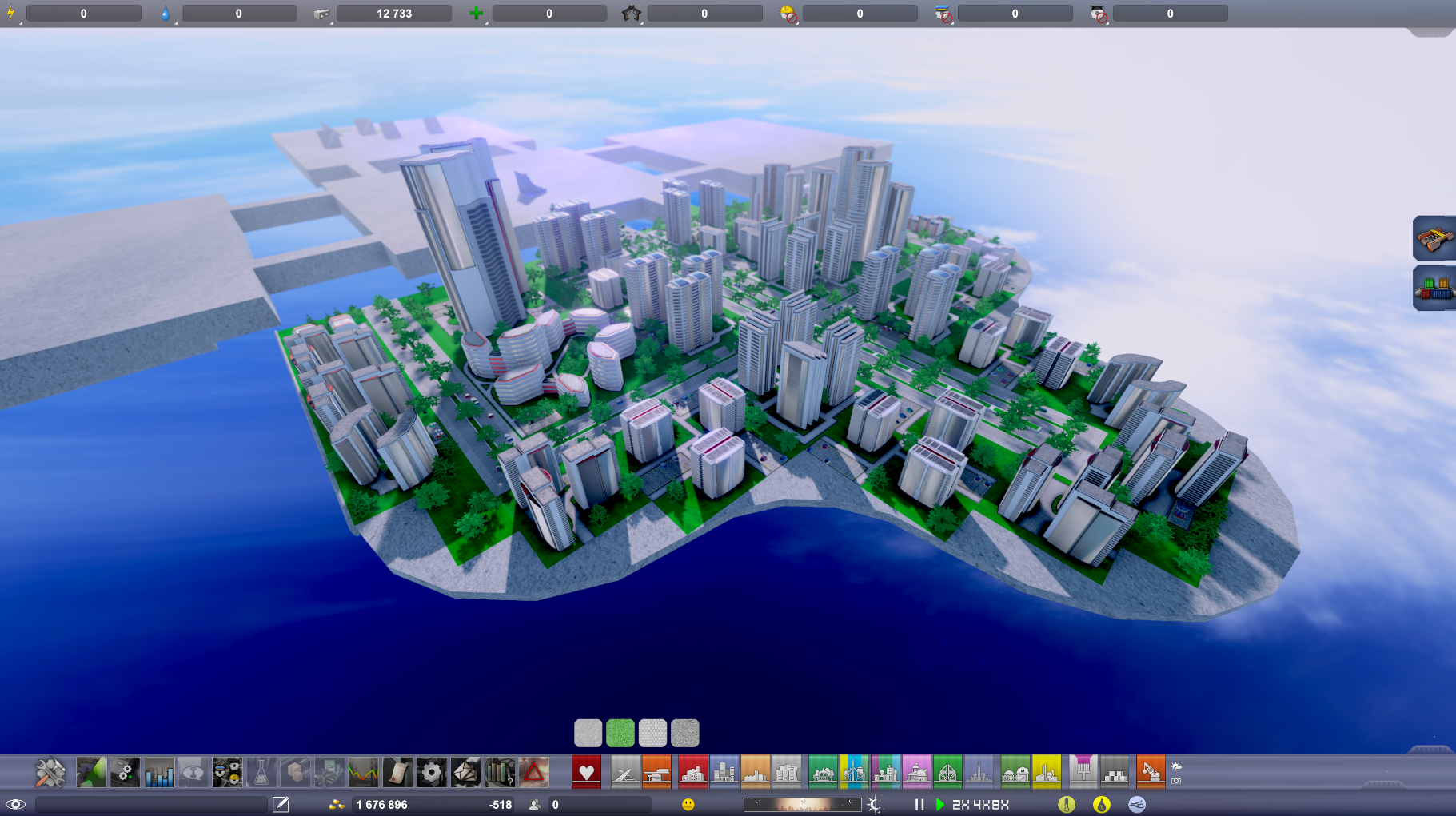Expand the green plus resource dropdown
The width and height of the screenshot is (1456, 816).
477,14
